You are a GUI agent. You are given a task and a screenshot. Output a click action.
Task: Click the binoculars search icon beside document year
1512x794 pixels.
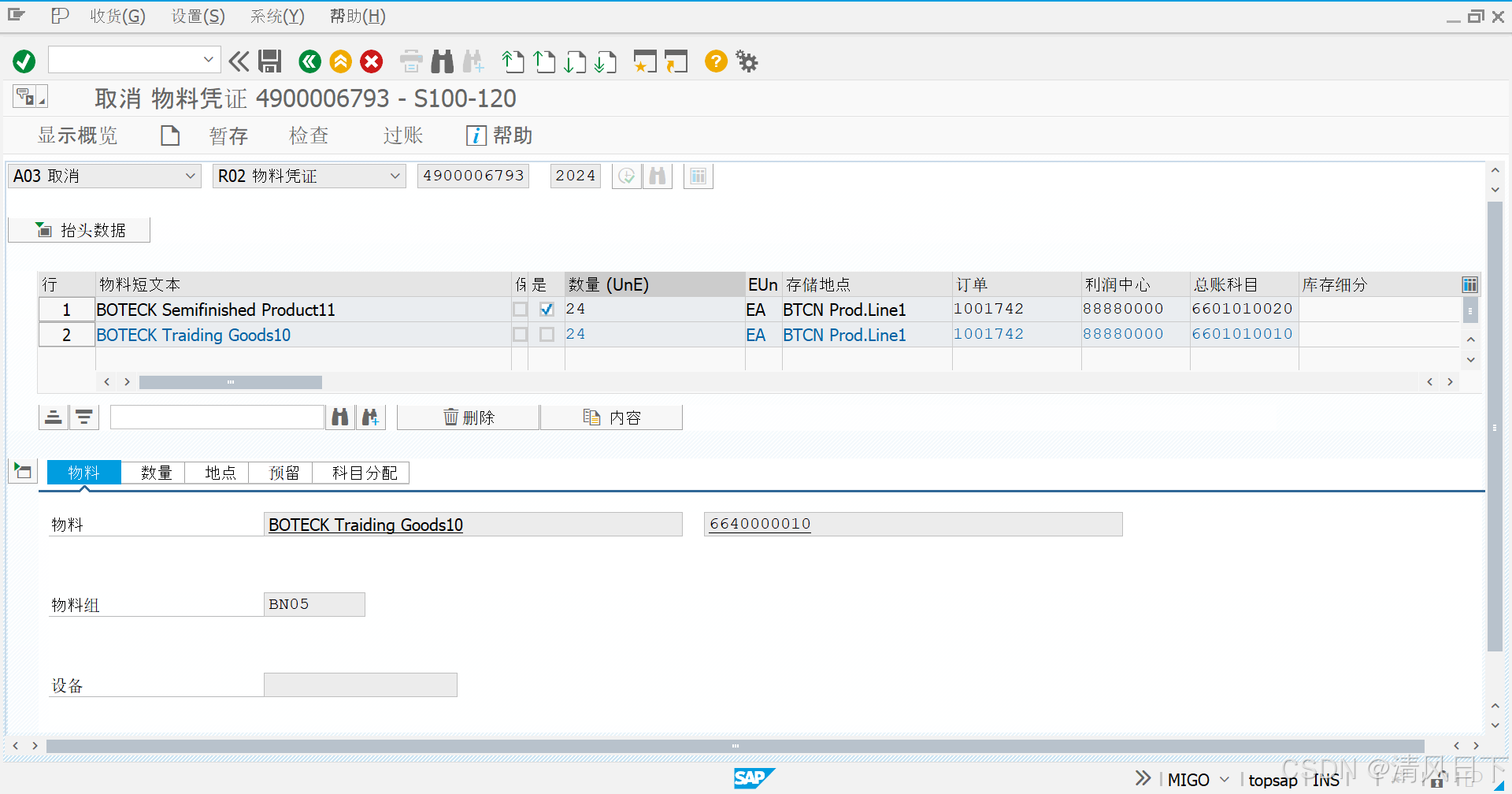click(x=658, y=176)
